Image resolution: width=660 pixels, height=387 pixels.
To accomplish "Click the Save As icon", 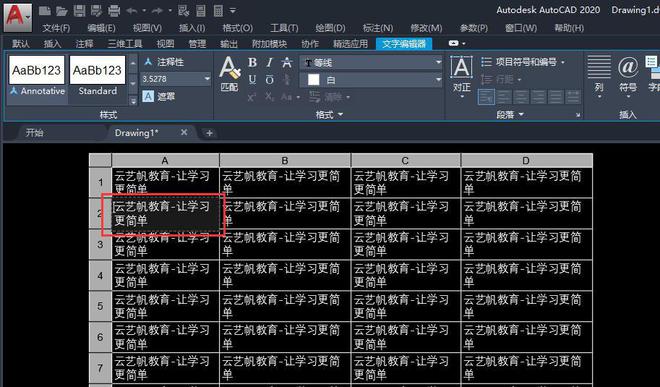I will [x=96, y=11].
